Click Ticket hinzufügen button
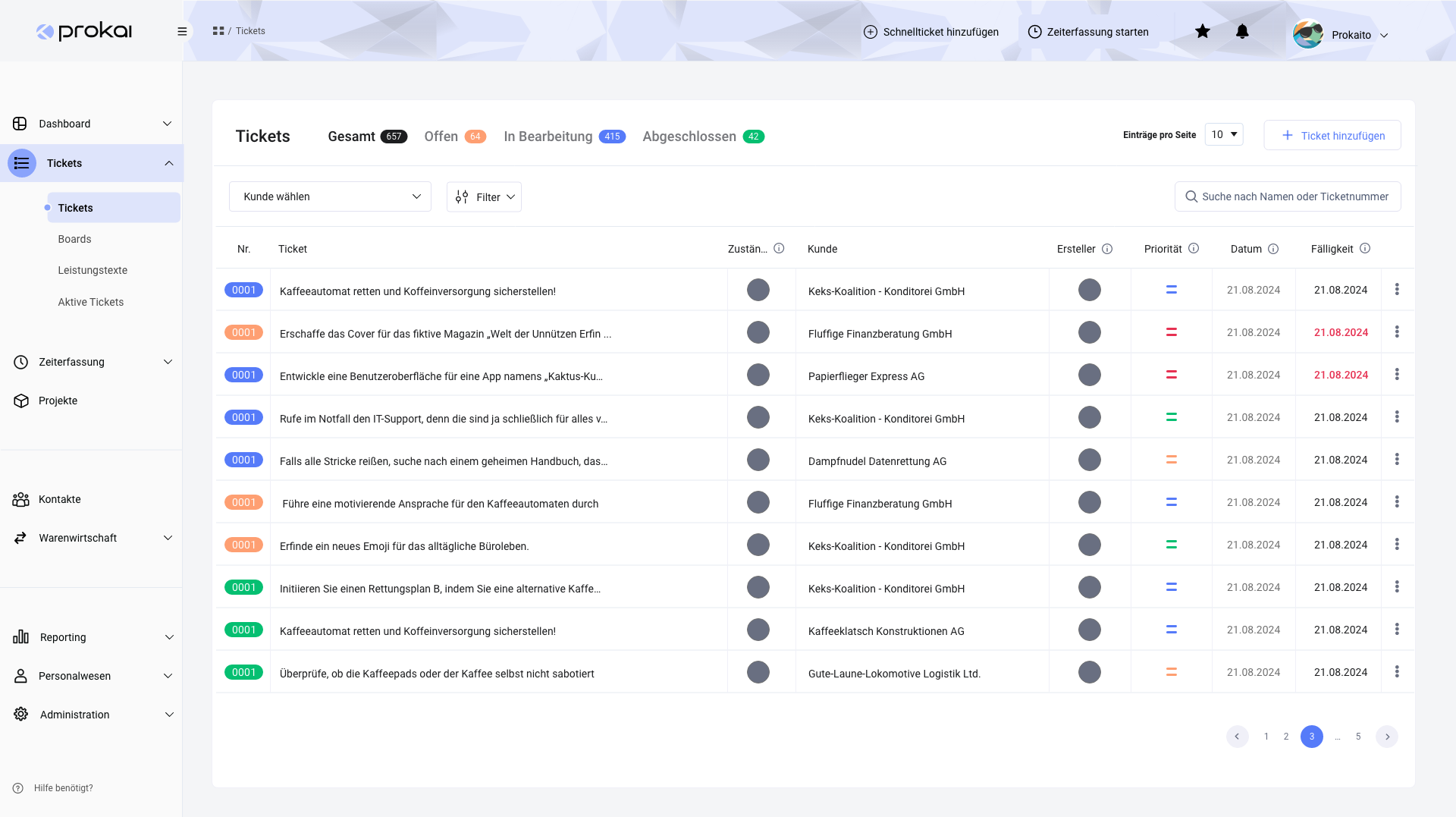1456x817 pixels. tap(1332, 135)
